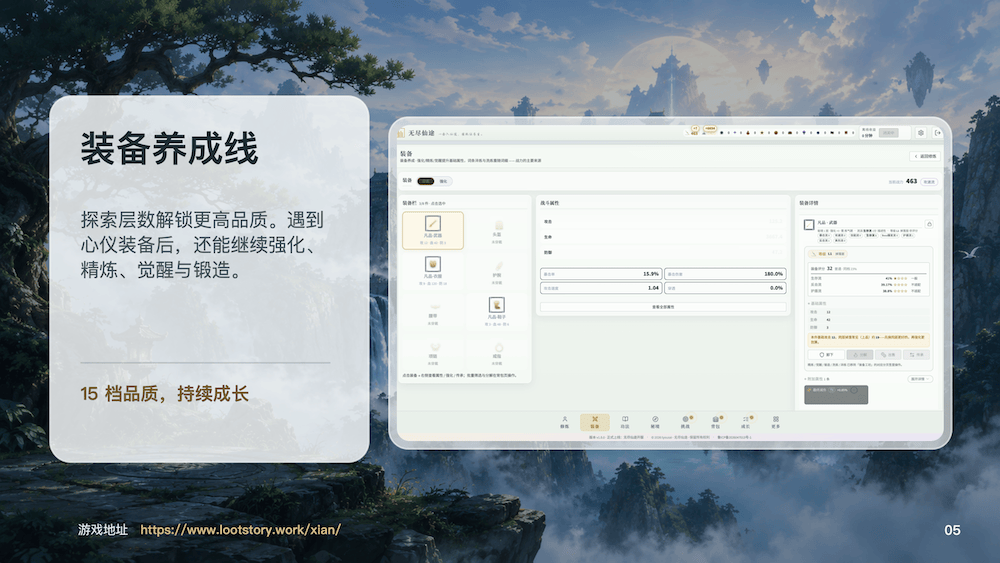
Task: Open the 修炼 cultivation nav icon
Action: [x=564, y=422]
